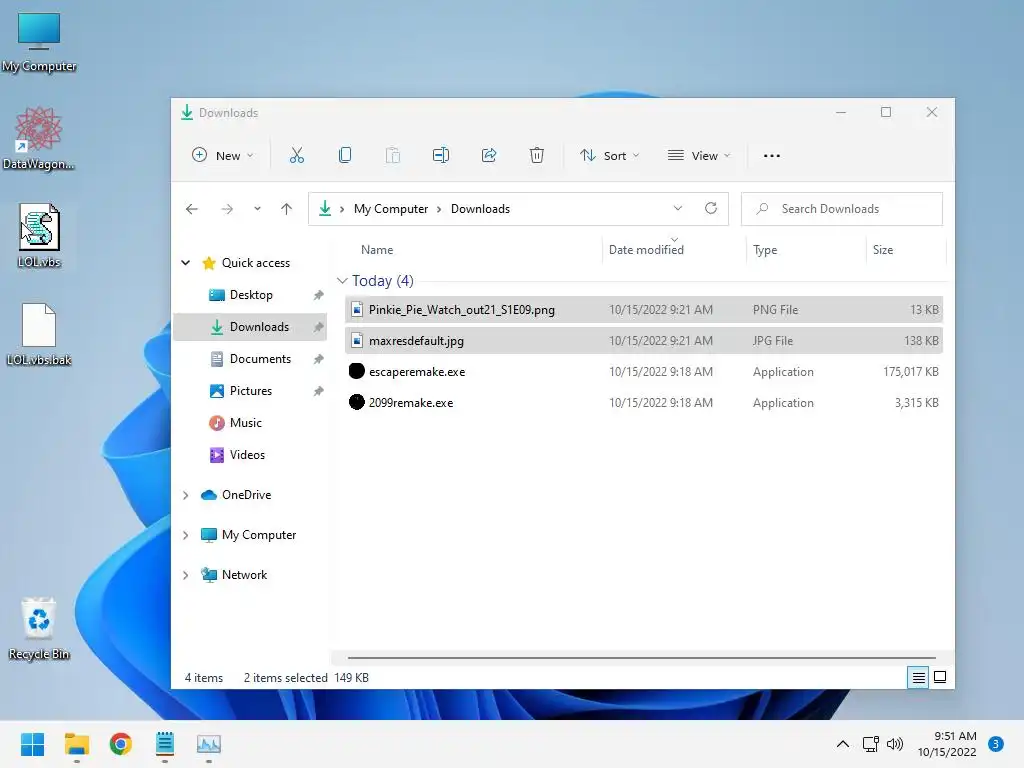This screenshot has height=768, width=1024.
Task: Refresh the Downloads folder view
Action: (711, 208)
